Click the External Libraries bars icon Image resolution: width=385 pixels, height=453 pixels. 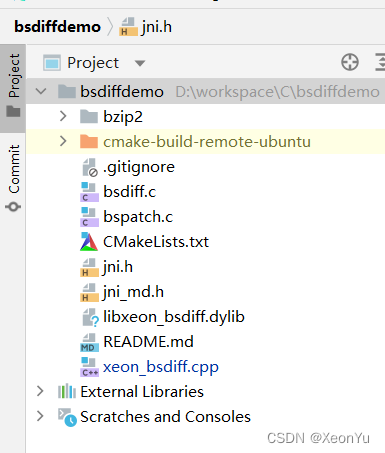(x=67, y=391)
